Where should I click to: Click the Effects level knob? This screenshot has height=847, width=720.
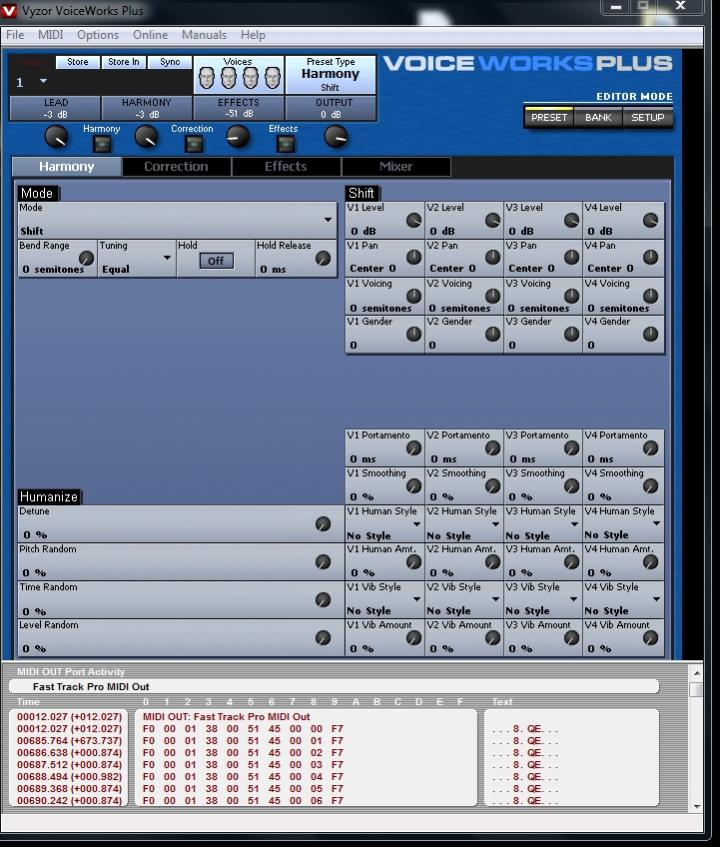click(x=237, y=137)
